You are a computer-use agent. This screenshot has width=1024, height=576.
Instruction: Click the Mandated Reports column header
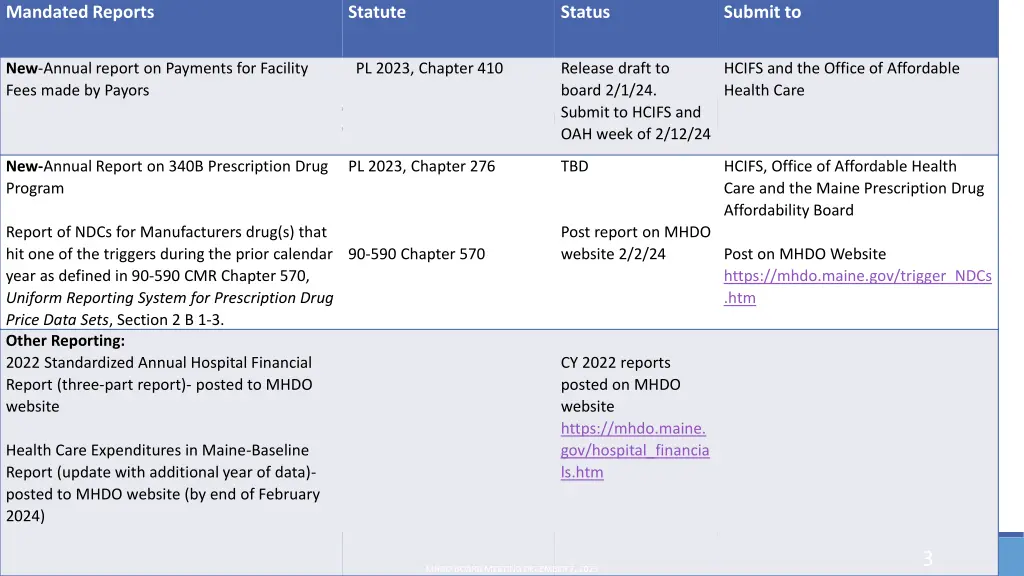(80, 12)
